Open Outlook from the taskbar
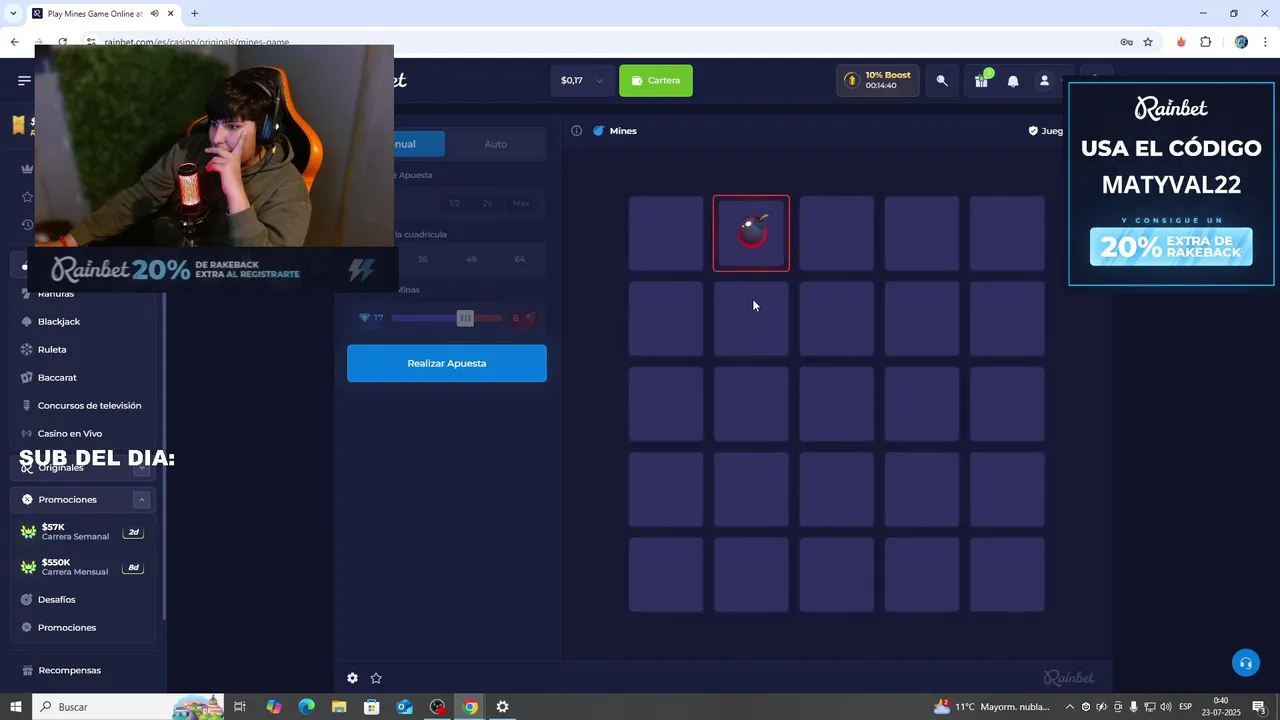1280x720 pixels. tap(404, 707)
